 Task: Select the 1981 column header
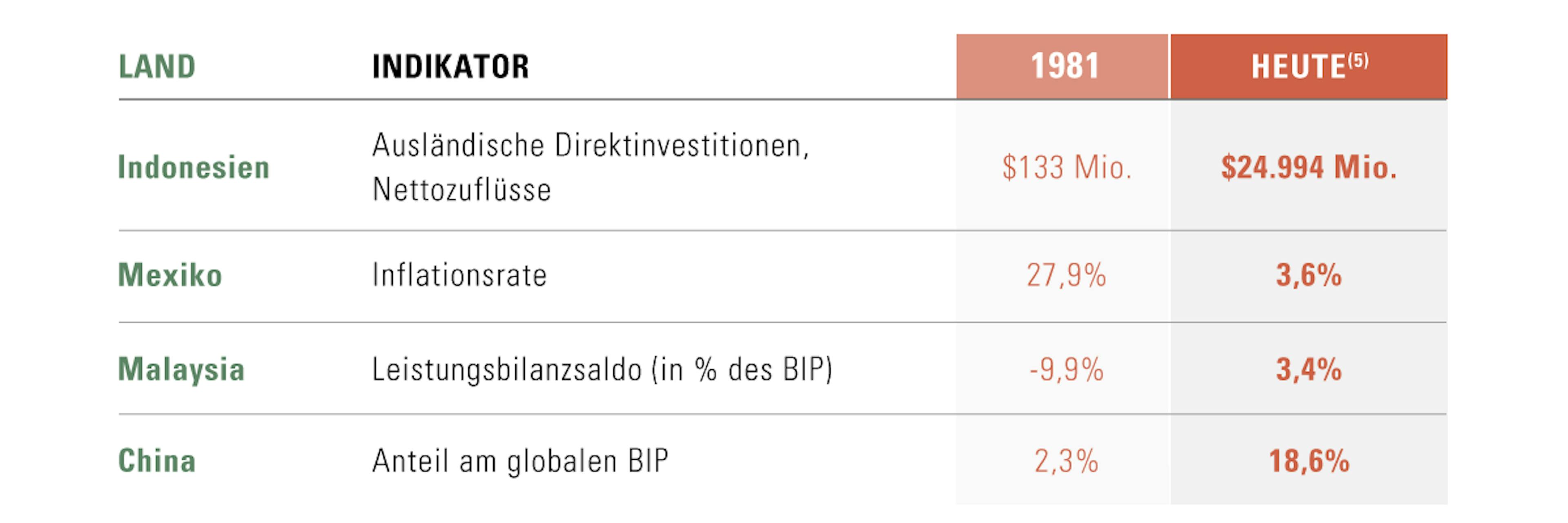1064,66
